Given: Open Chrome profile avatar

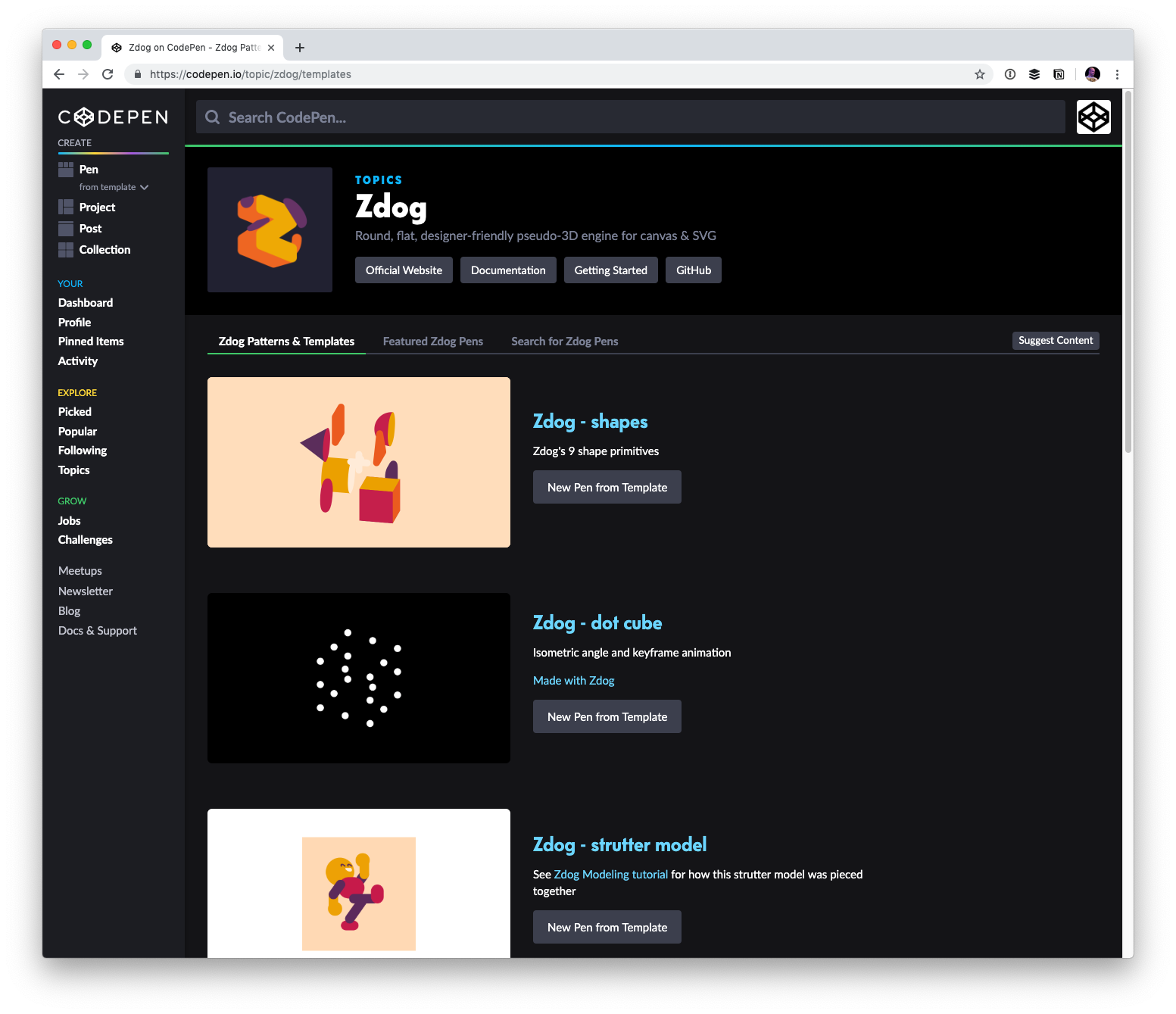Looking at the screenshot, I should coord(1092,74).
